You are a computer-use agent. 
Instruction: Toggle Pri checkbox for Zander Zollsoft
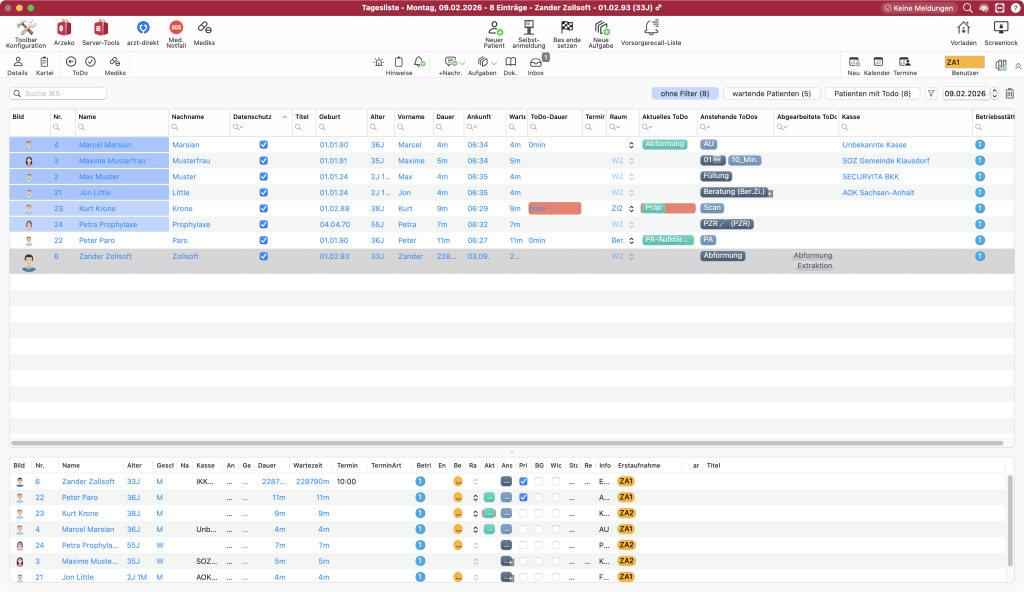point(523,482)
